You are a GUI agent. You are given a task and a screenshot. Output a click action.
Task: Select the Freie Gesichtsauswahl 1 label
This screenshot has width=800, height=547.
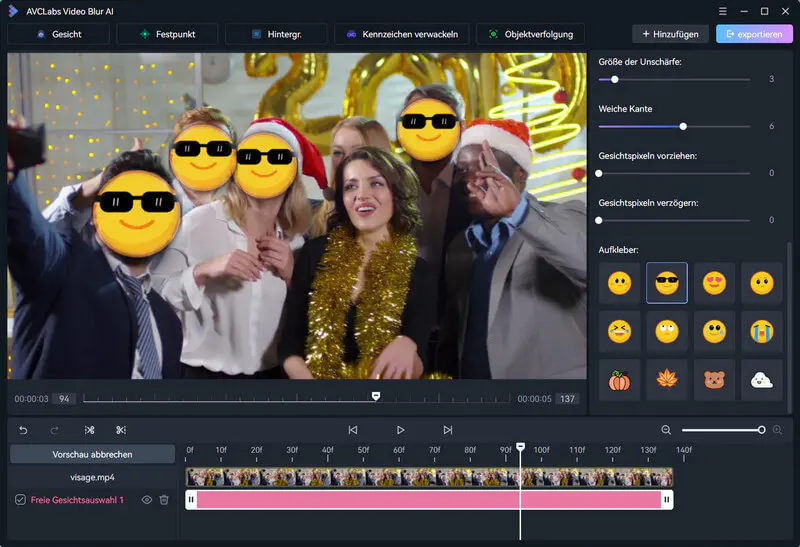[x=77, y=500]
